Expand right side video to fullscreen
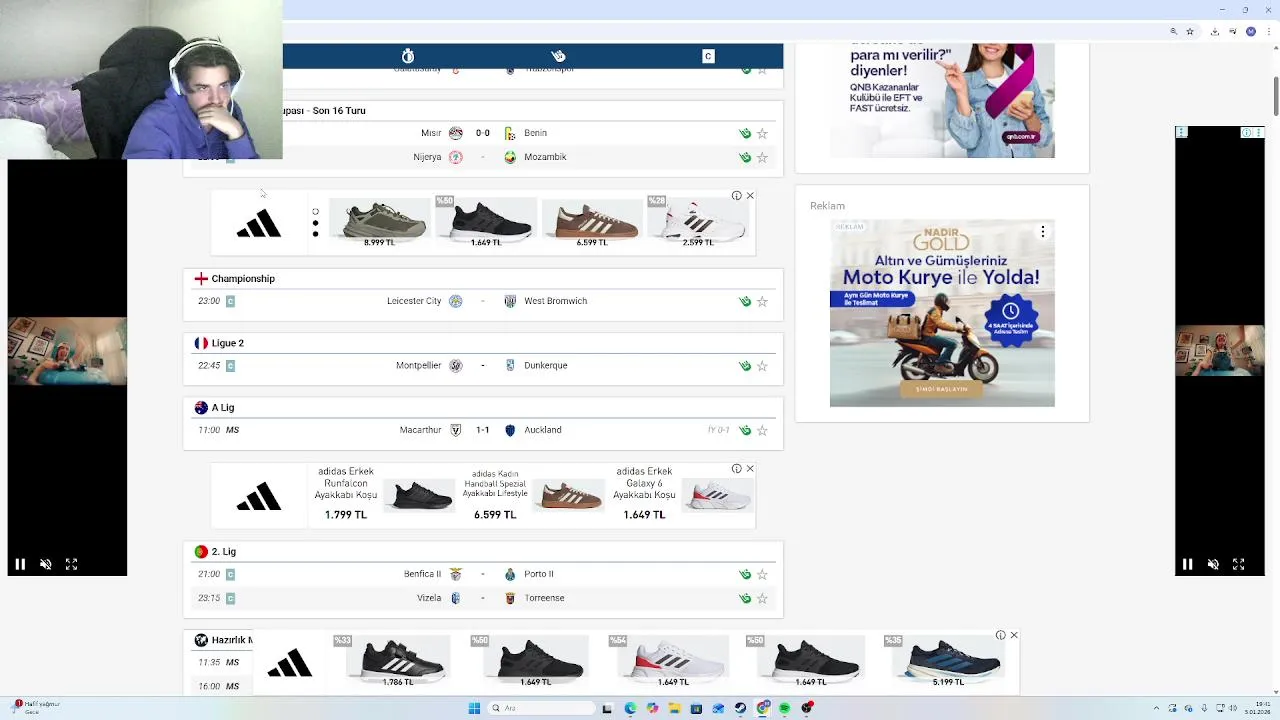This screenshot has height=720, width=1280. pos(1238,564)
